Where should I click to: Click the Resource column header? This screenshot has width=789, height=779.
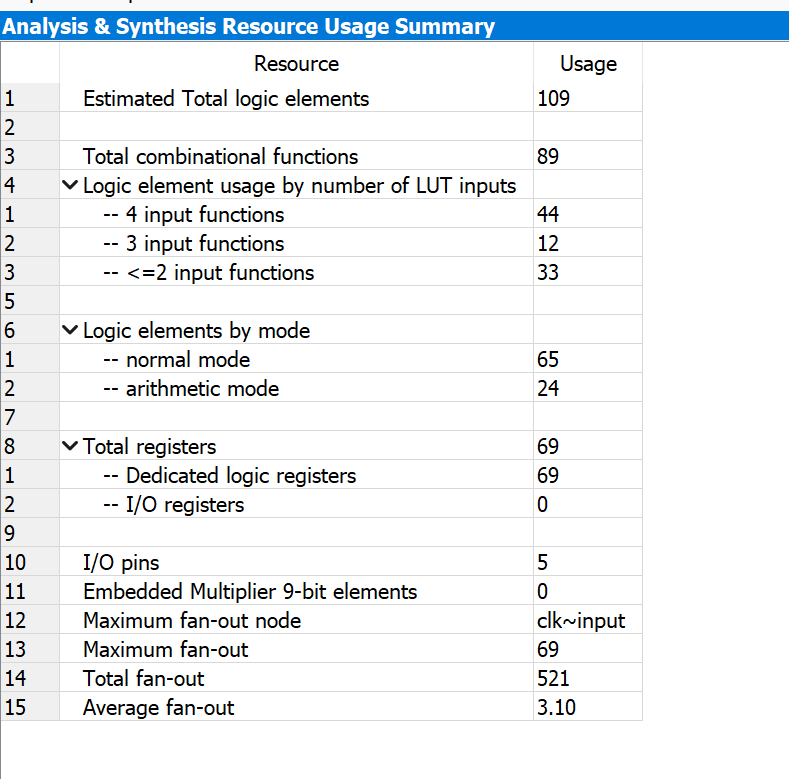point(296,63)
